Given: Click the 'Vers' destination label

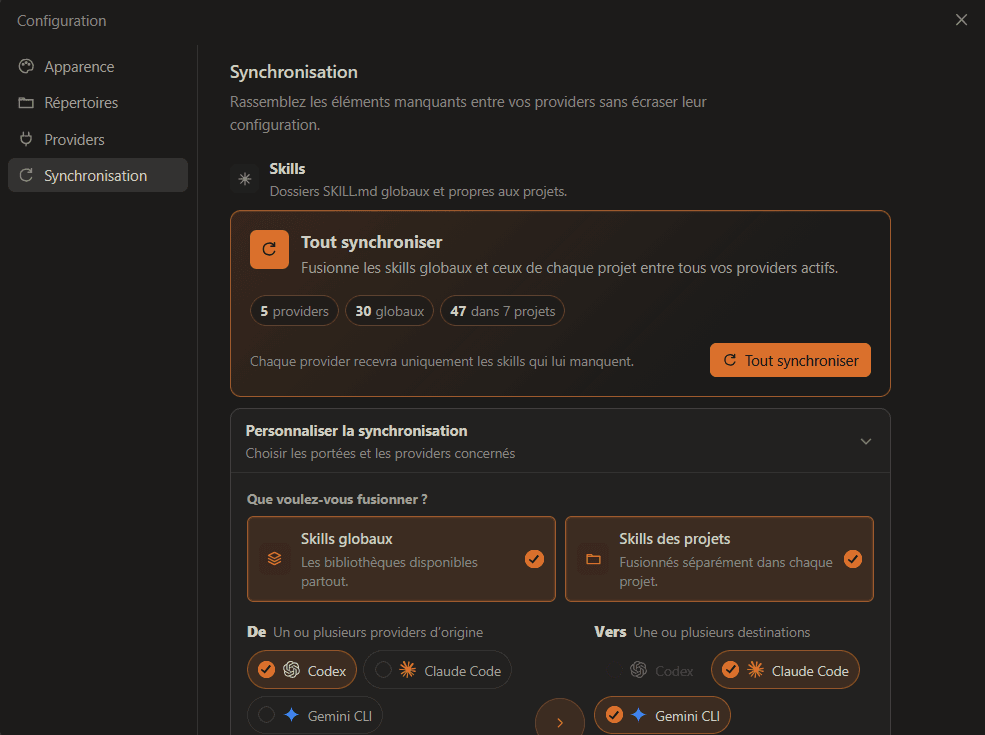Looking at the screenshot, I should [x=611, y=632].
